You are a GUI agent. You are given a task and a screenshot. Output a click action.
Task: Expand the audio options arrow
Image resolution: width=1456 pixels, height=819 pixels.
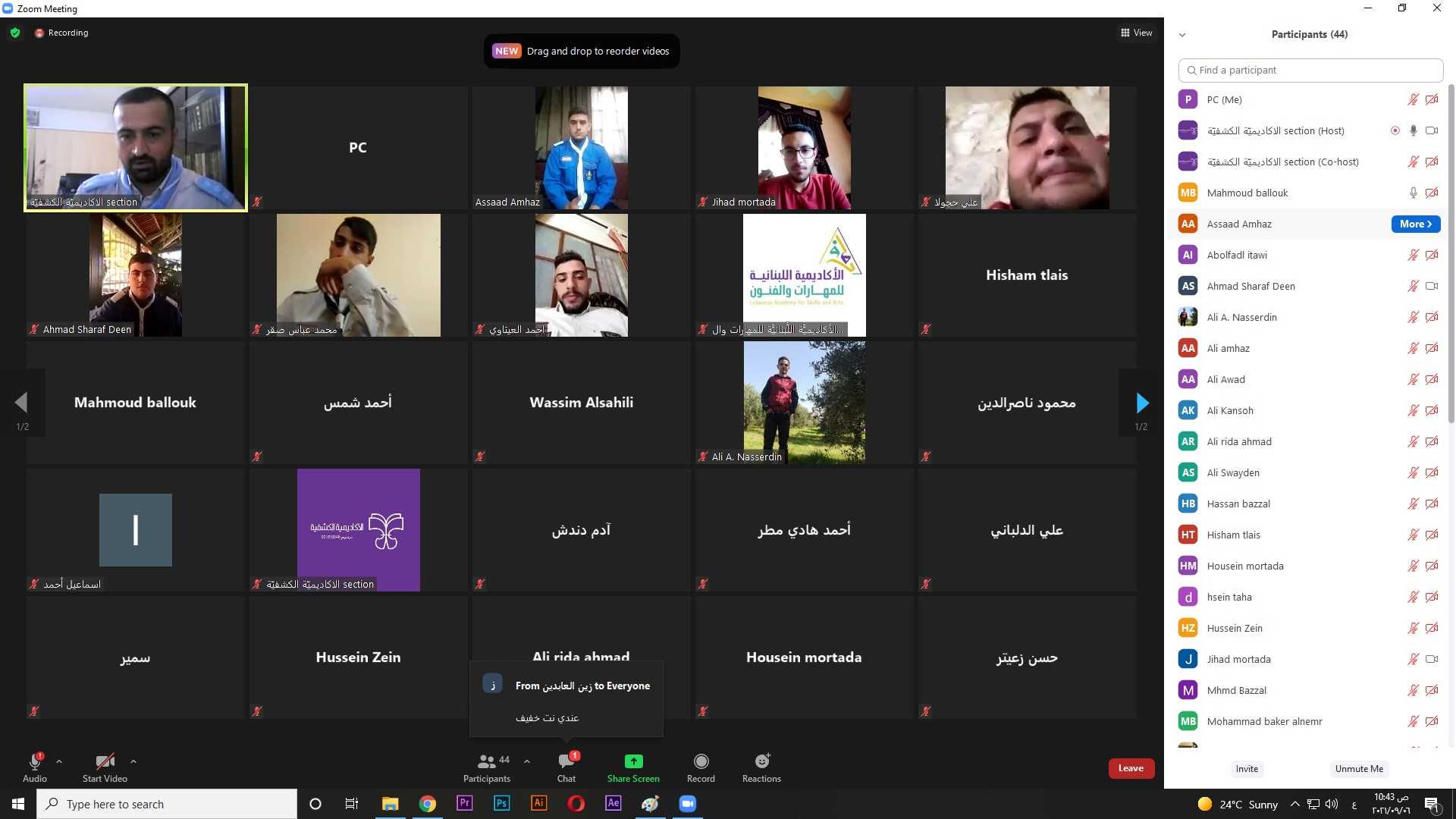point(59,761)
